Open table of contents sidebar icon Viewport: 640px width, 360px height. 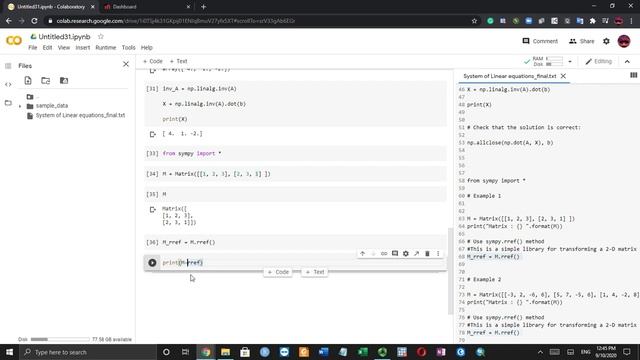coord(8,66)
